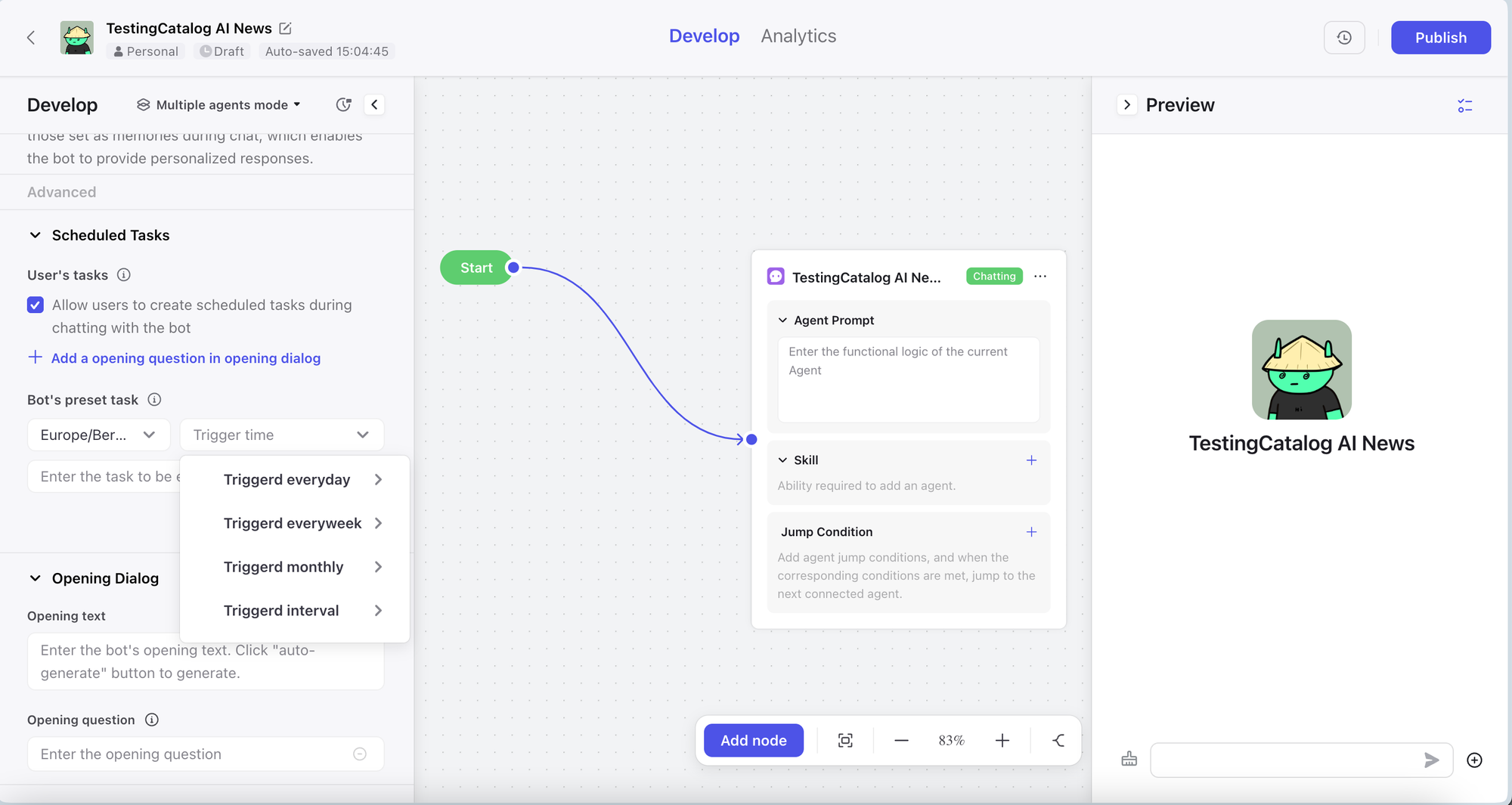Zoom out with the minus icon
The image size is (1512, 805).
[x=901, y=741]
